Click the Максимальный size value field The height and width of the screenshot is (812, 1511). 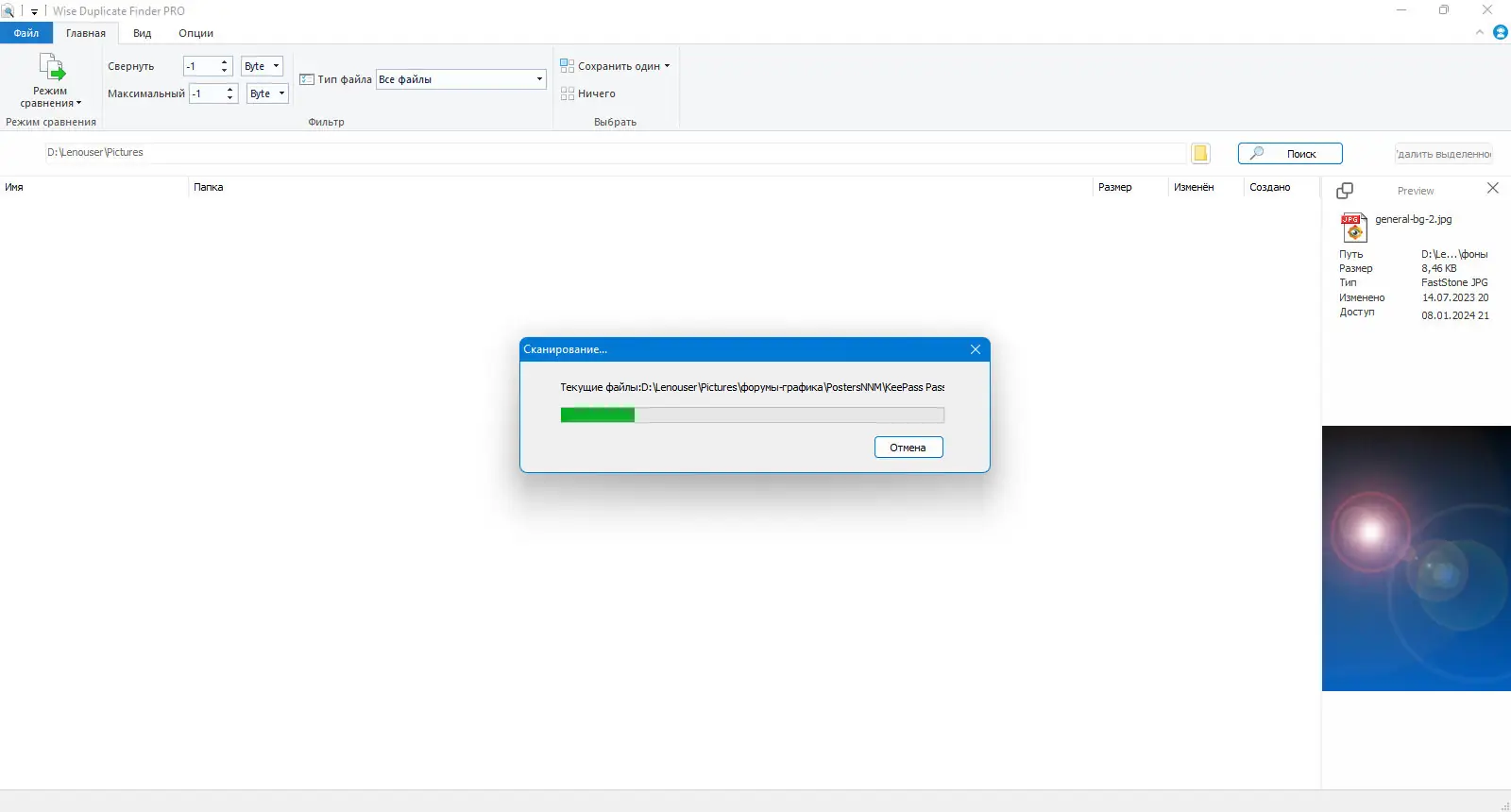tap(207, 93)
